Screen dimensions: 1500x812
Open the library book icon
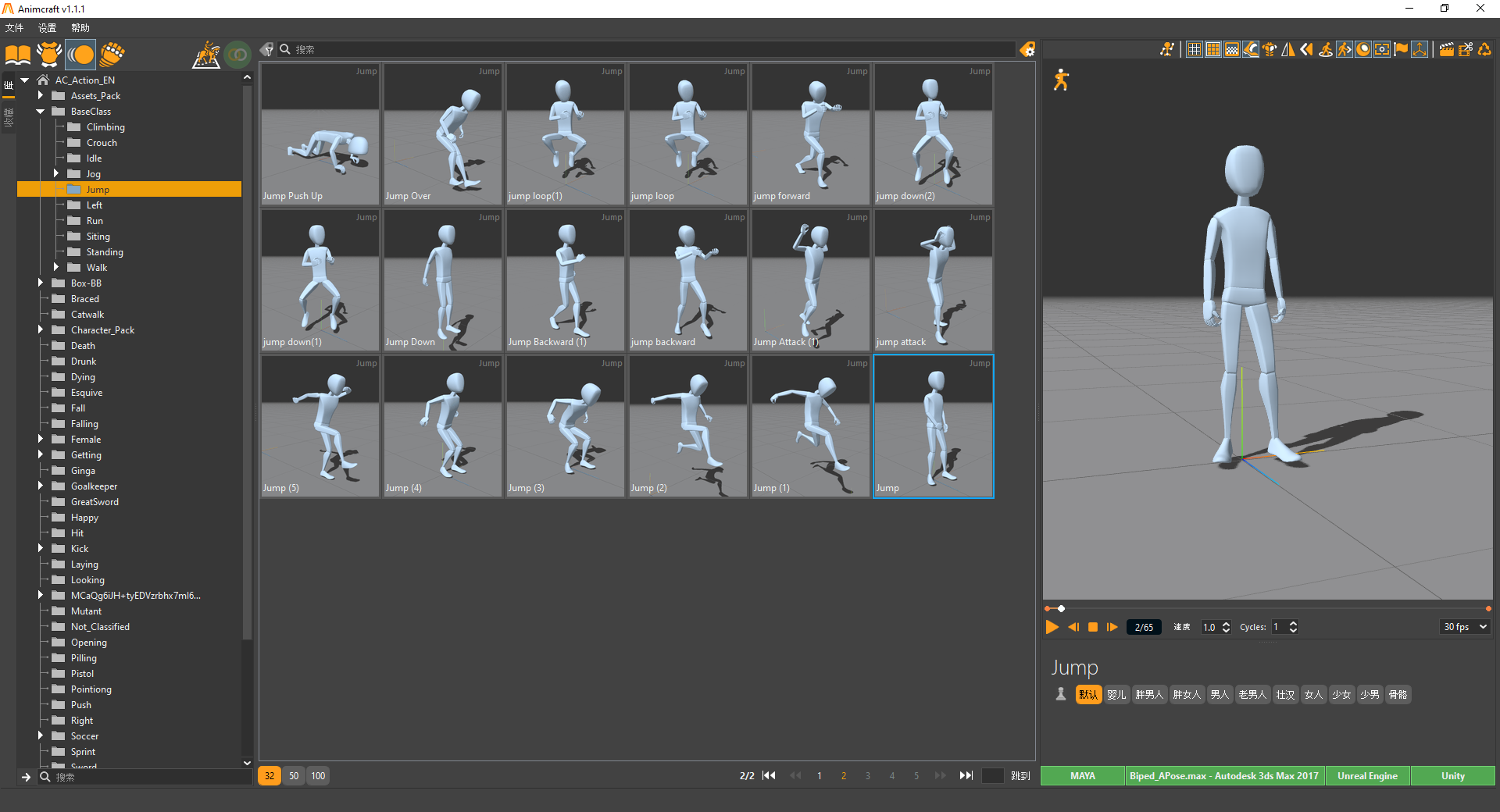18,55
